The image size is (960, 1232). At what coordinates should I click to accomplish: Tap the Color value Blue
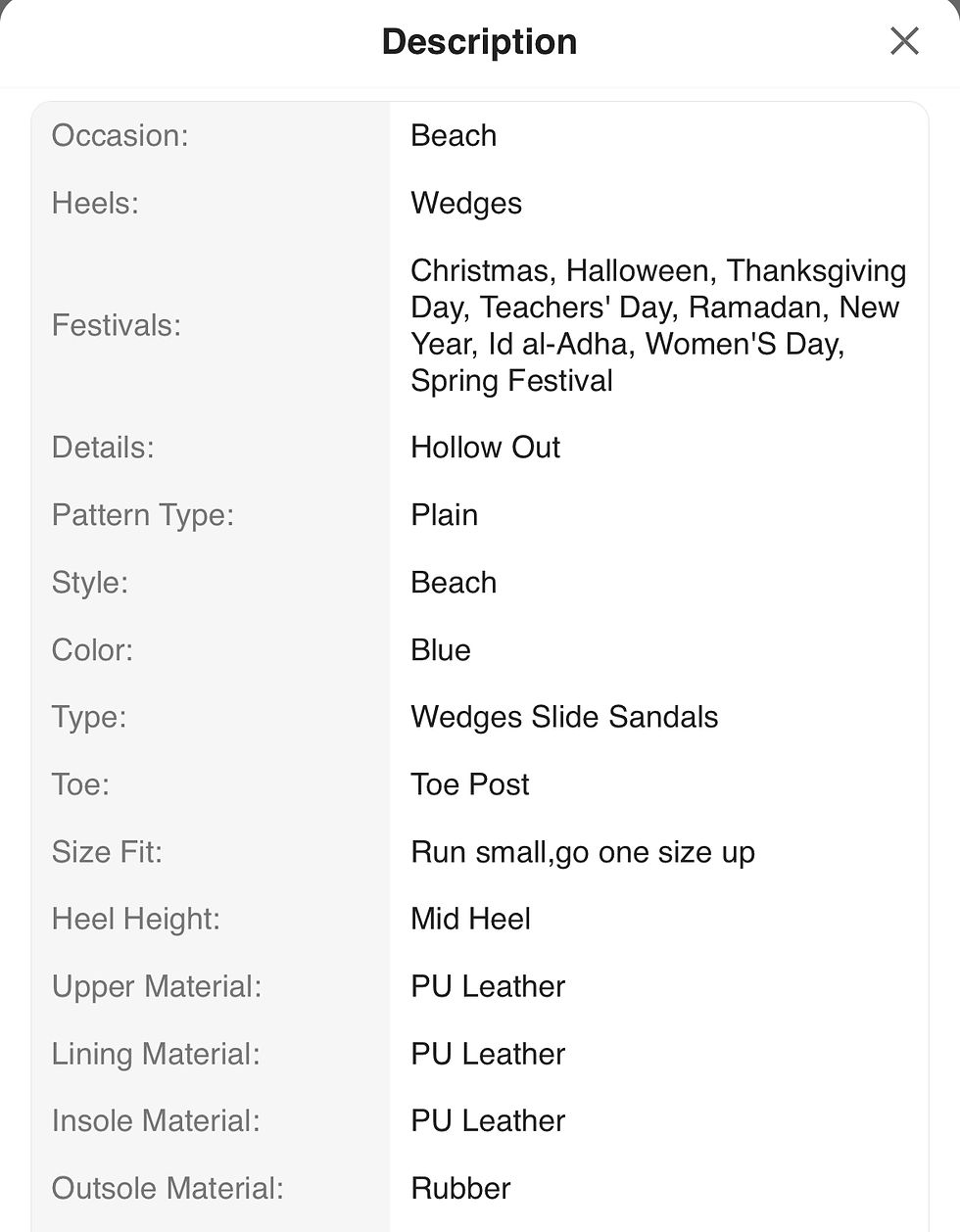pos(441,650)
